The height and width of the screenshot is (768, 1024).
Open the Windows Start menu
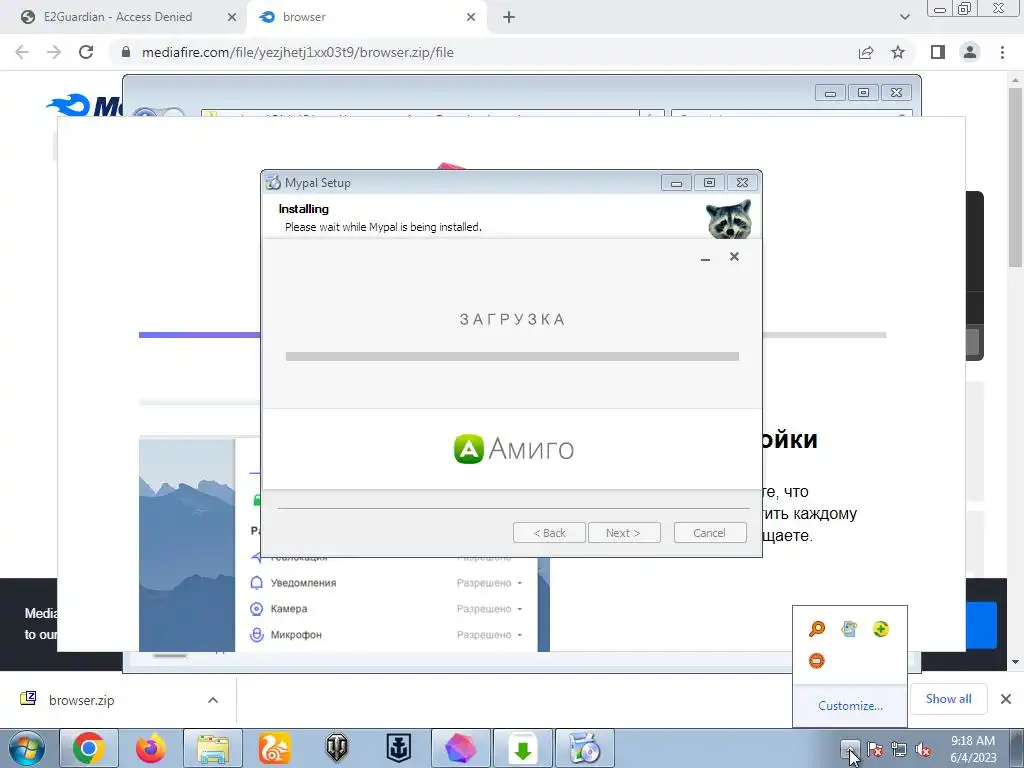coord(27,749)
